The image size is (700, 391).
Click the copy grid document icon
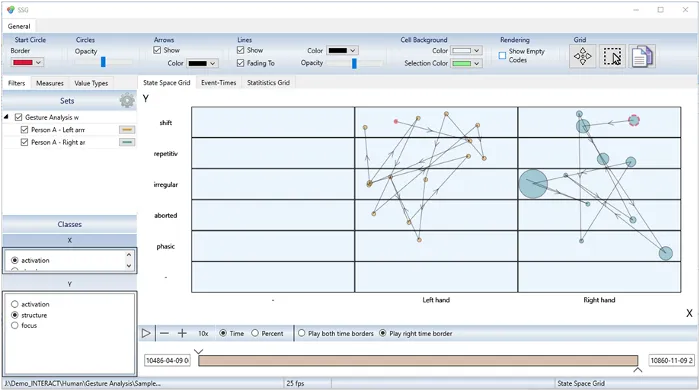[642, 57]
